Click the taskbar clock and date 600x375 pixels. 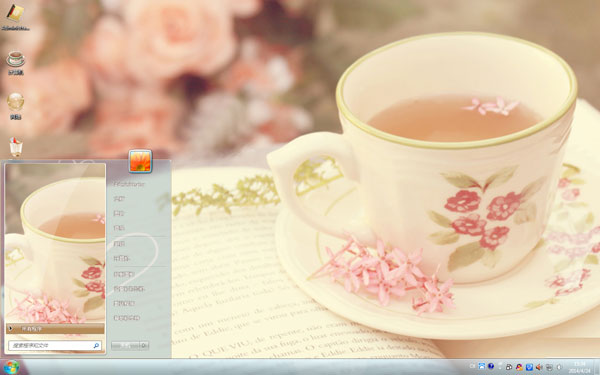click(x=580, y=367)
